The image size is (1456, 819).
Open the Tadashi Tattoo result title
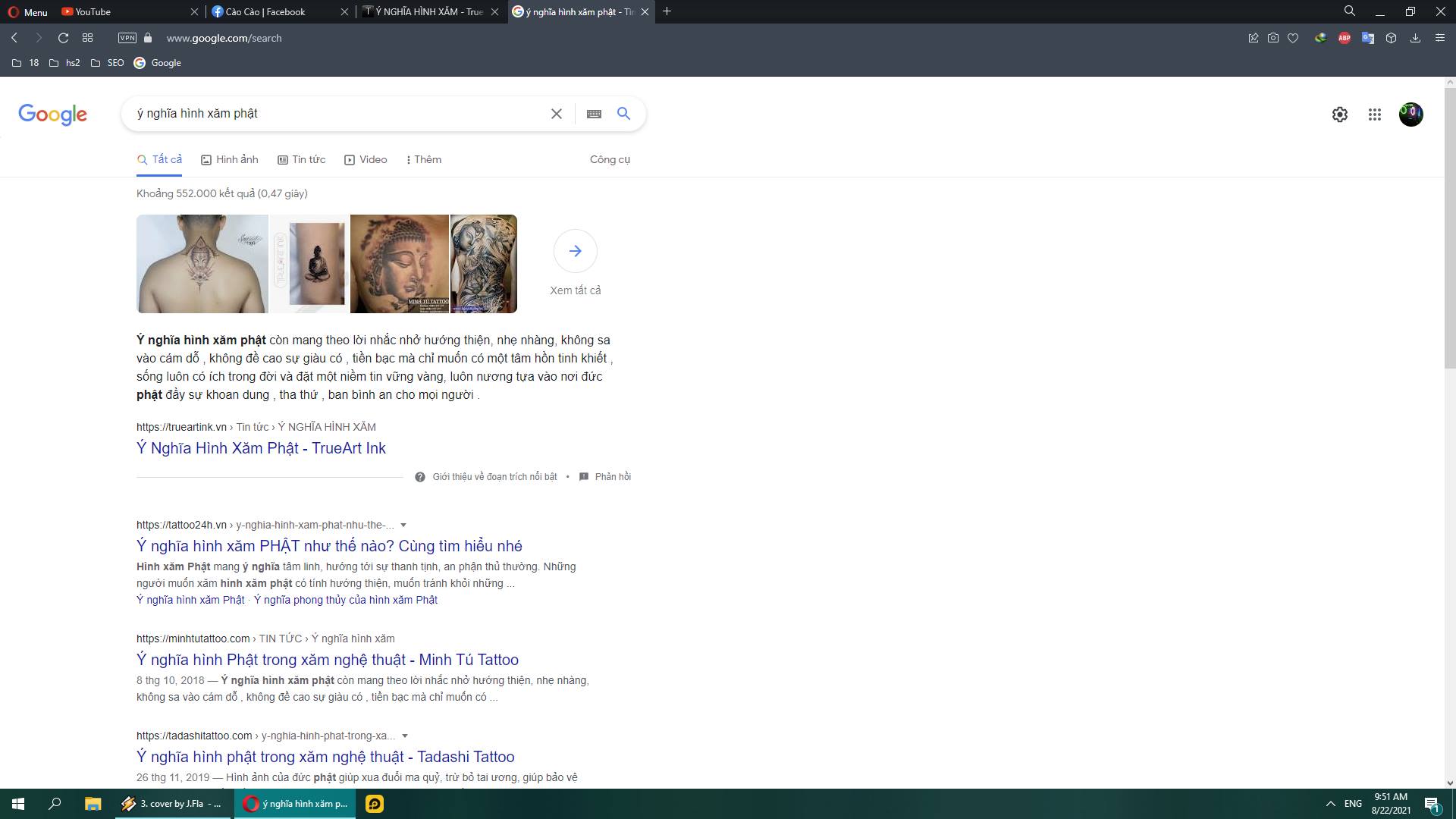point(325,757)
